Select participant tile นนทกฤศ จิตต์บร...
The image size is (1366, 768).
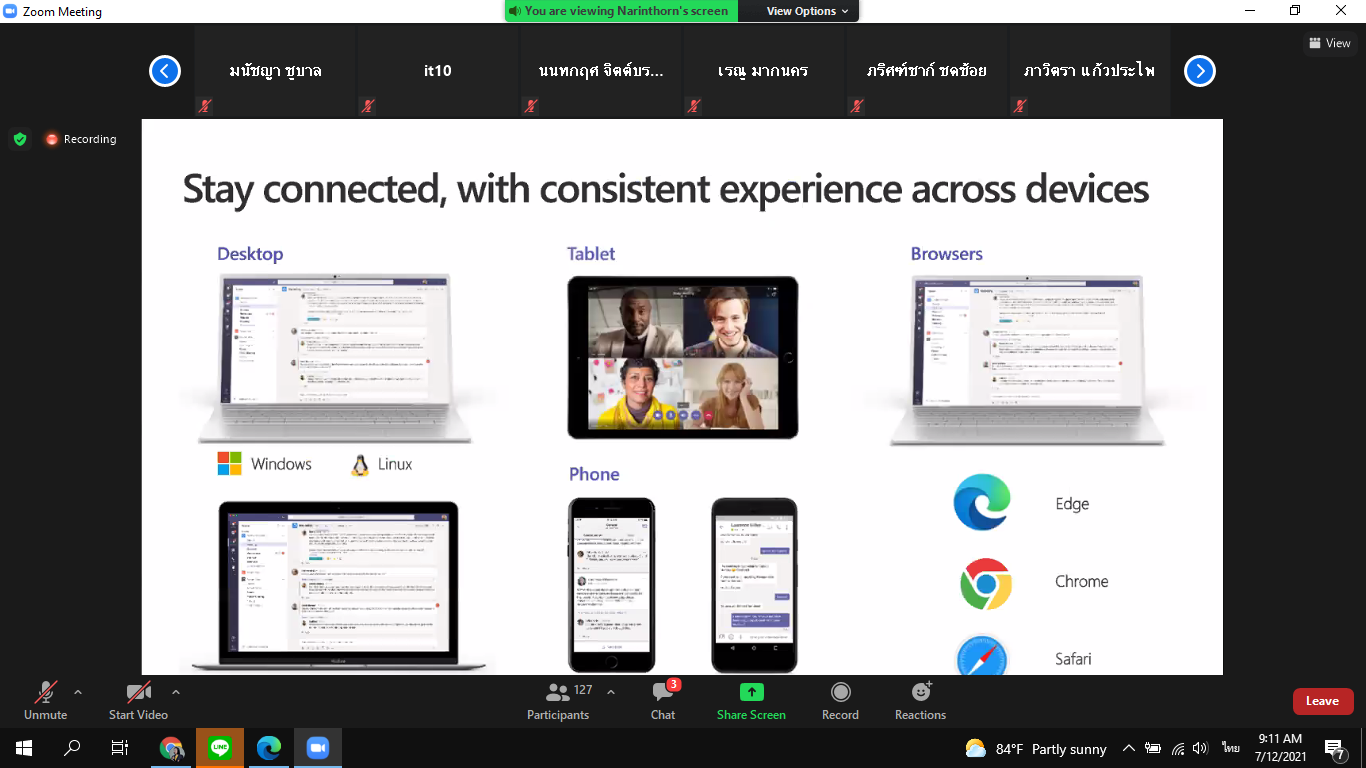(601, 71)
